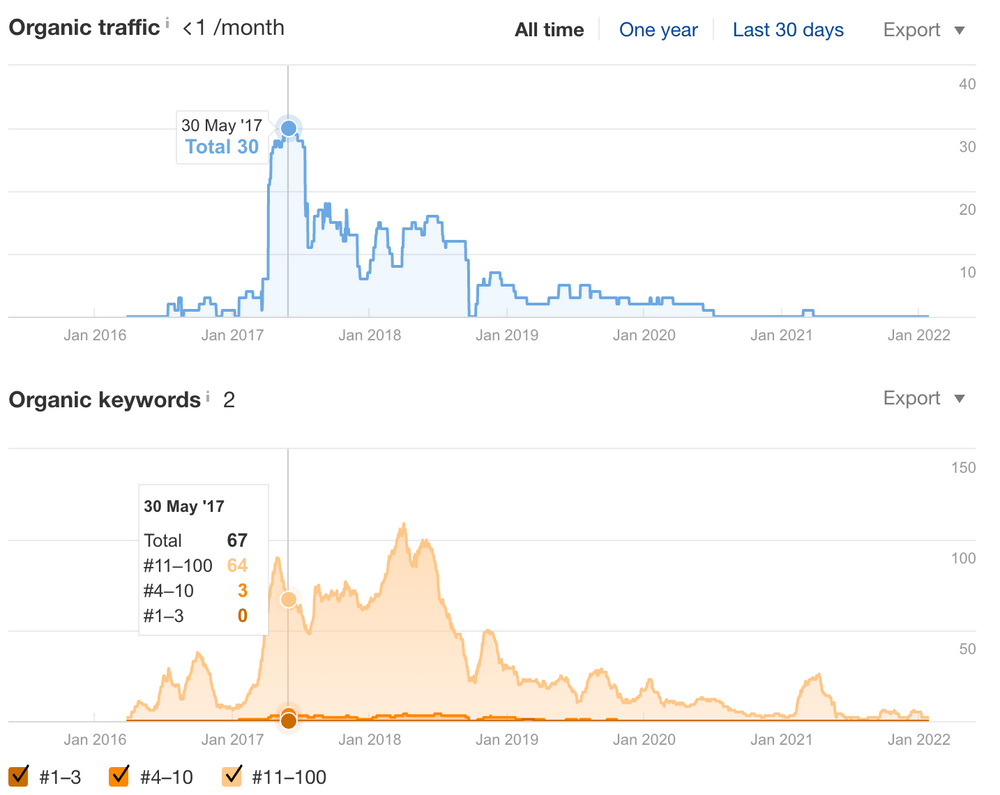Click the orange data point on keywords chart
This screenshot has height=795, width=1000.
tap(288, 598)
